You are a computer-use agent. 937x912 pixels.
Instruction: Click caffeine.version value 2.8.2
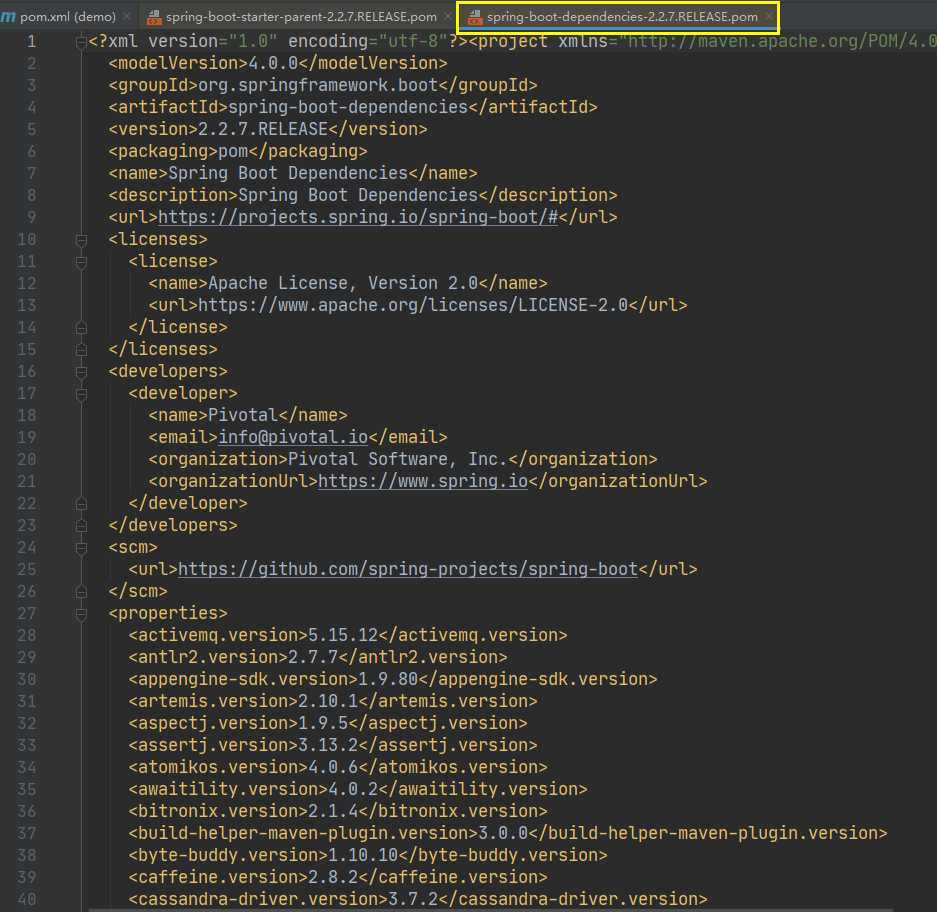click(x=332, y=877)
